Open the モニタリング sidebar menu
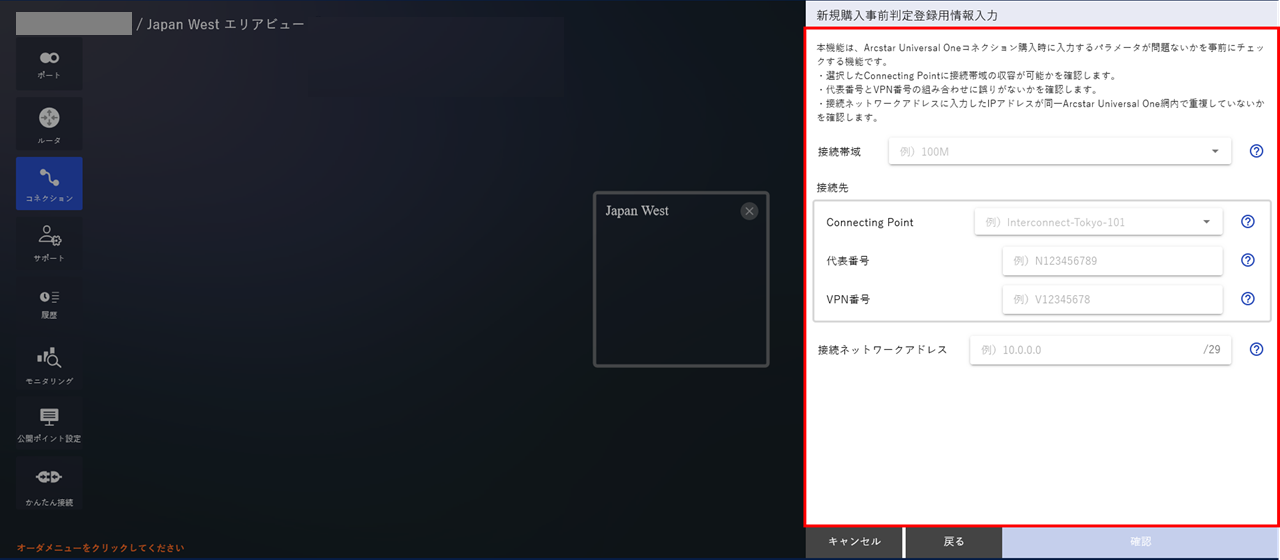The width and height of the screenshot is (1280, 560). click(49, 363)
